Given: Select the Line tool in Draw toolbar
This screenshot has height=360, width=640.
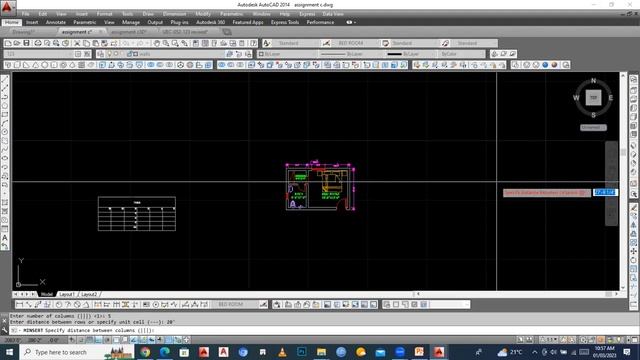Looking at the screenshot, I should (5, 79).
